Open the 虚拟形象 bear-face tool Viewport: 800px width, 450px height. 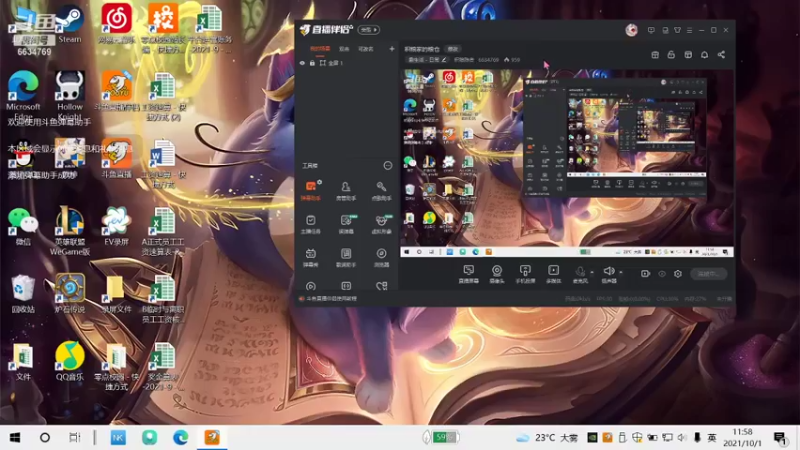[381, 224]
